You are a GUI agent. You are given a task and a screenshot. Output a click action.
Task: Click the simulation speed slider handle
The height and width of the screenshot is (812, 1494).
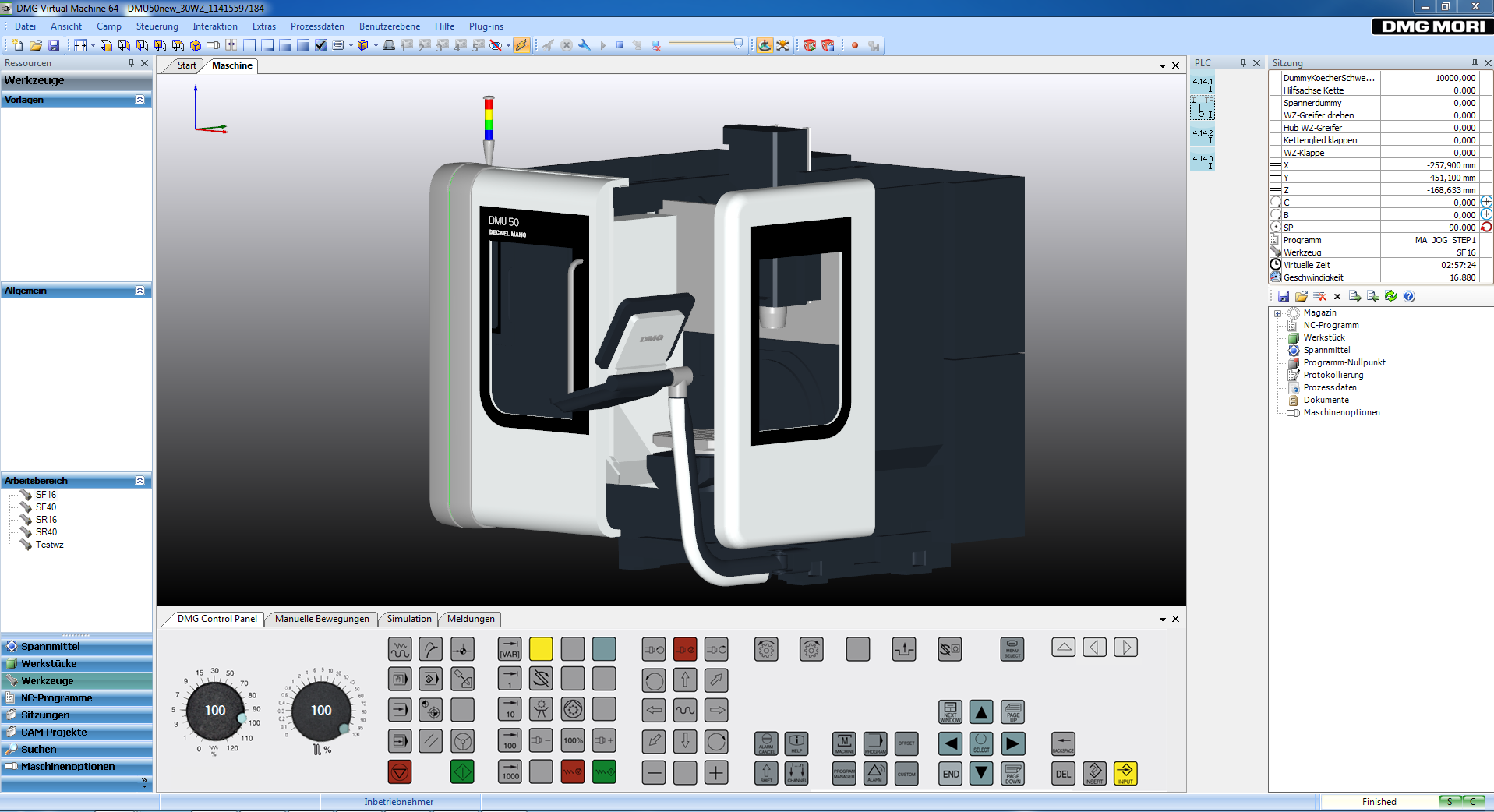point(738,44)
